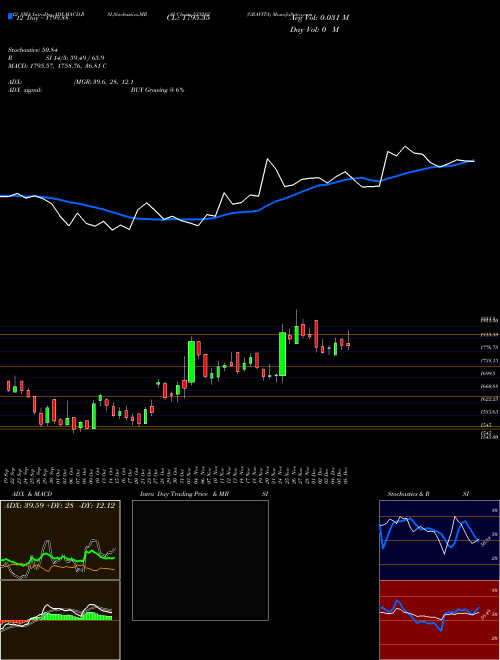Click the '12 Day' SMA value label
Screen dimensions: 500x660
coord(42,18)
